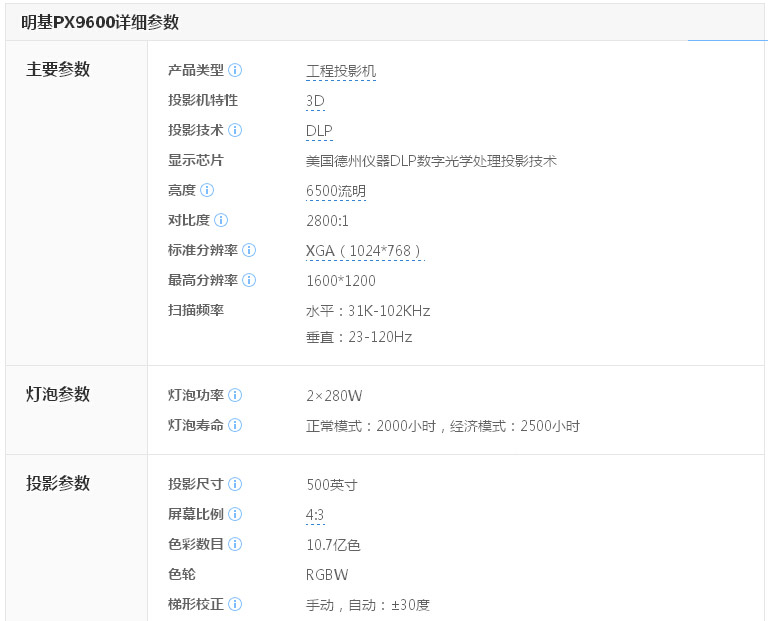
Task: Click info icon beside 对比度
Action: pyautogui.click(x=221, y=220)
